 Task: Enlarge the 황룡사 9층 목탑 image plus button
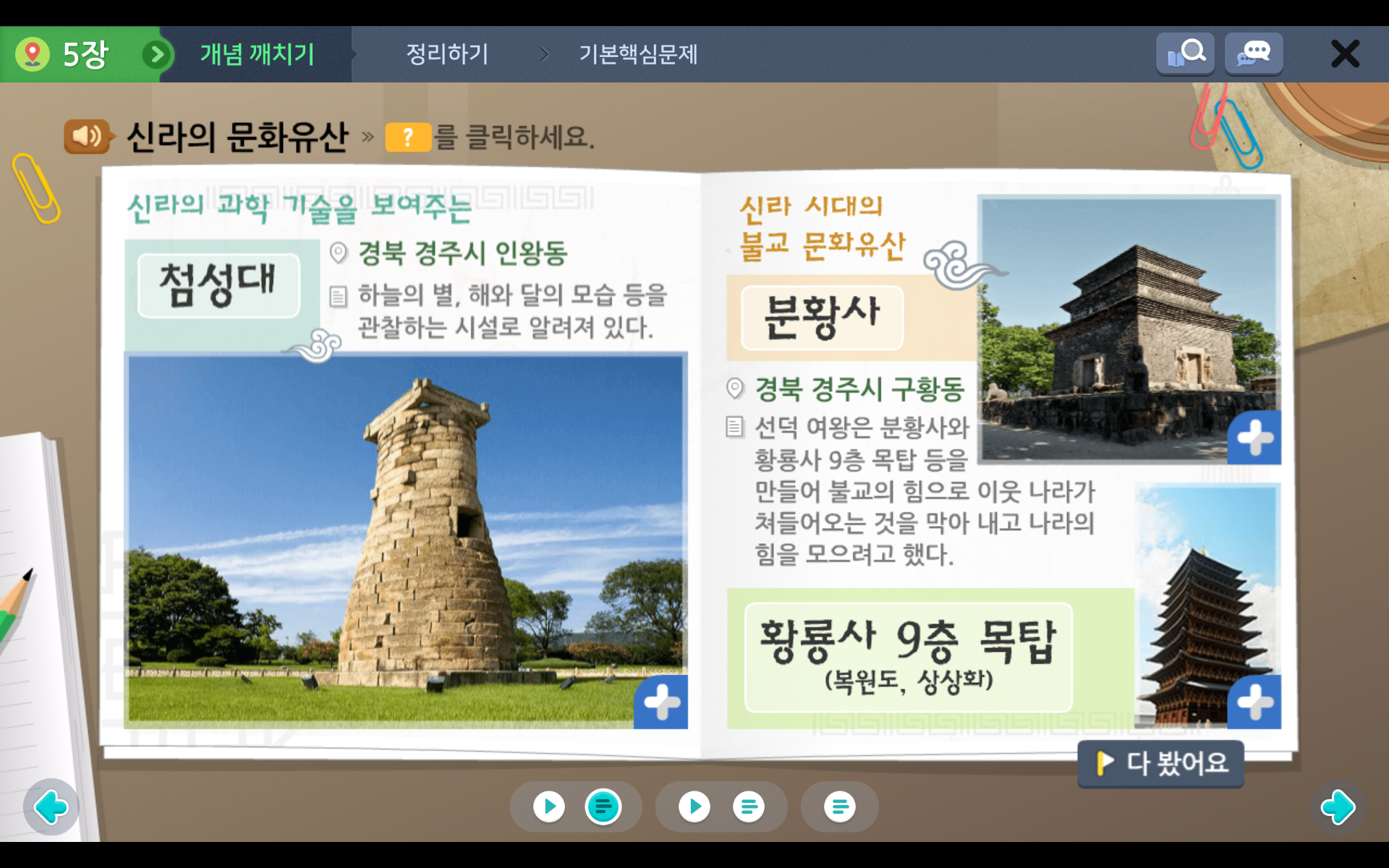pyautogui.click(x=1254, y=702)
